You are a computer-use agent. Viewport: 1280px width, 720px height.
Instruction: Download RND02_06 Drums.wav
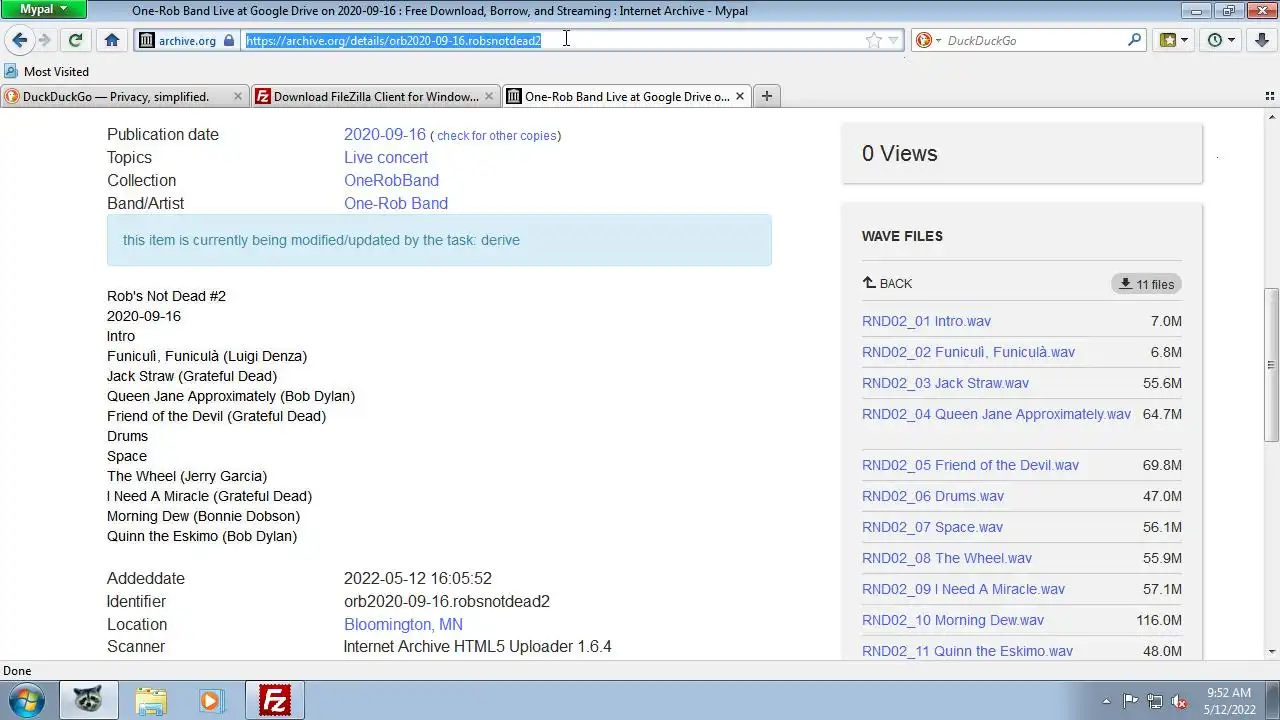pyautogui.click(x=933, y=496)
